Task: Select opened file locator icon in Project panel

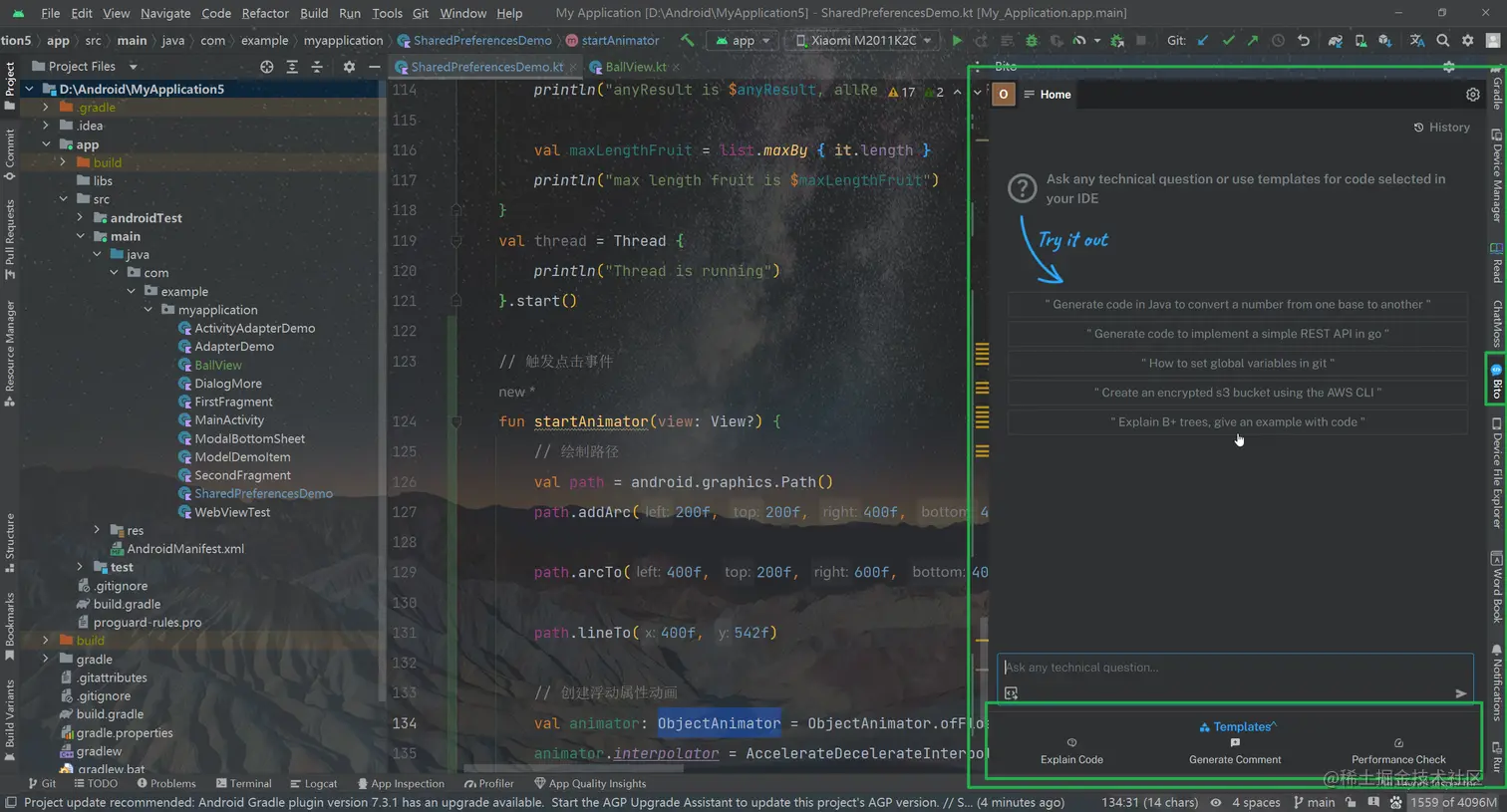Action: pos(266,67)
